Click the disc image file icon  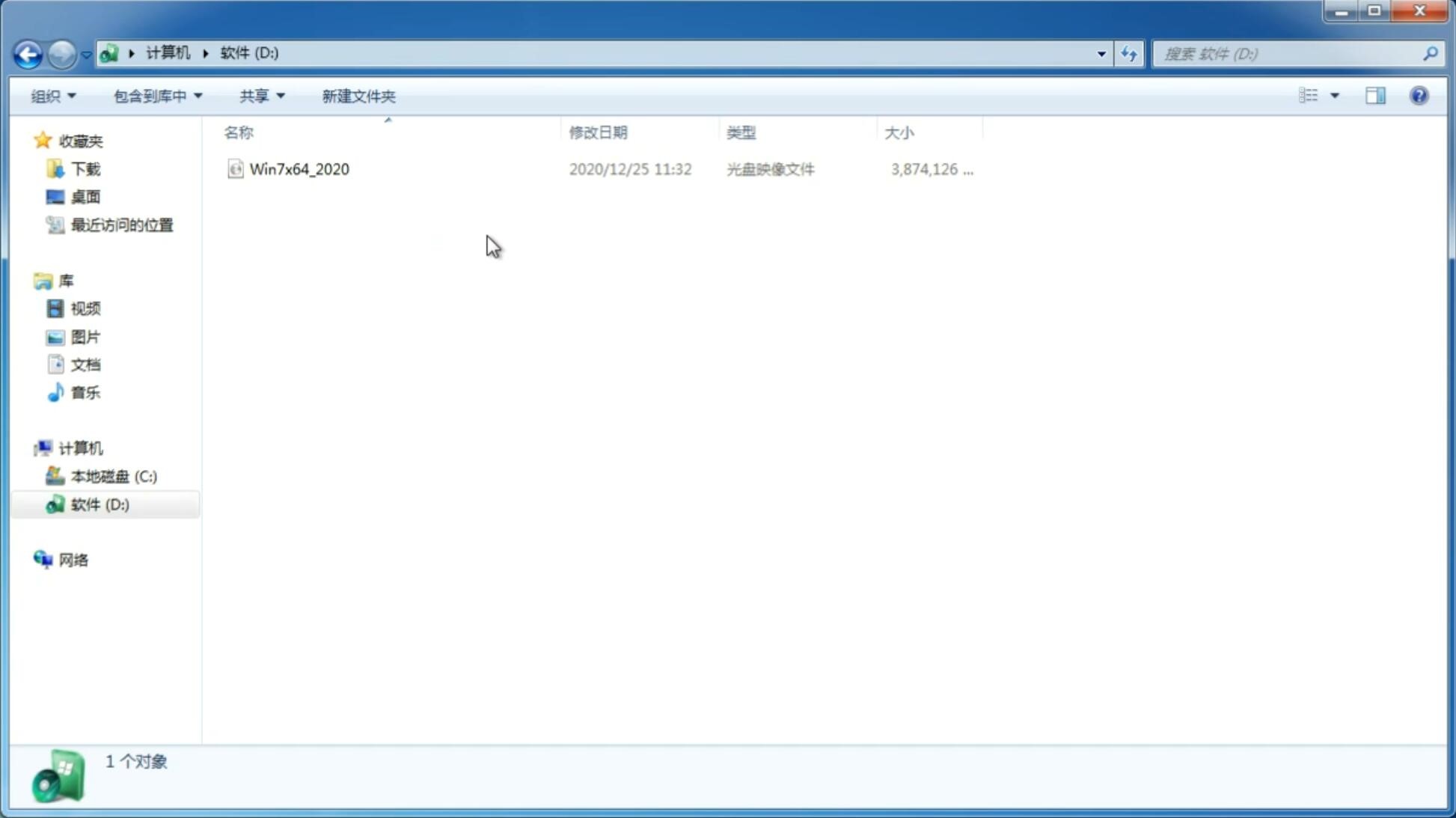234,168
